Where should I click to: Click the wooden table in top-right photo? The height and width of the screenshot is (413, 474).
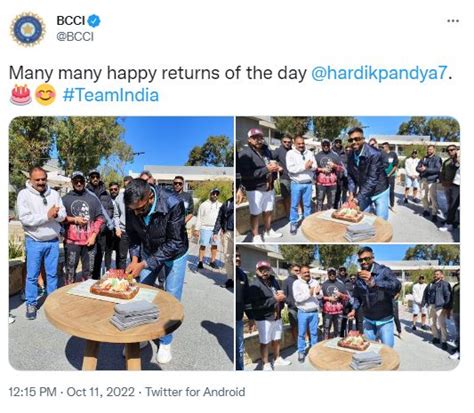point(347,227)
